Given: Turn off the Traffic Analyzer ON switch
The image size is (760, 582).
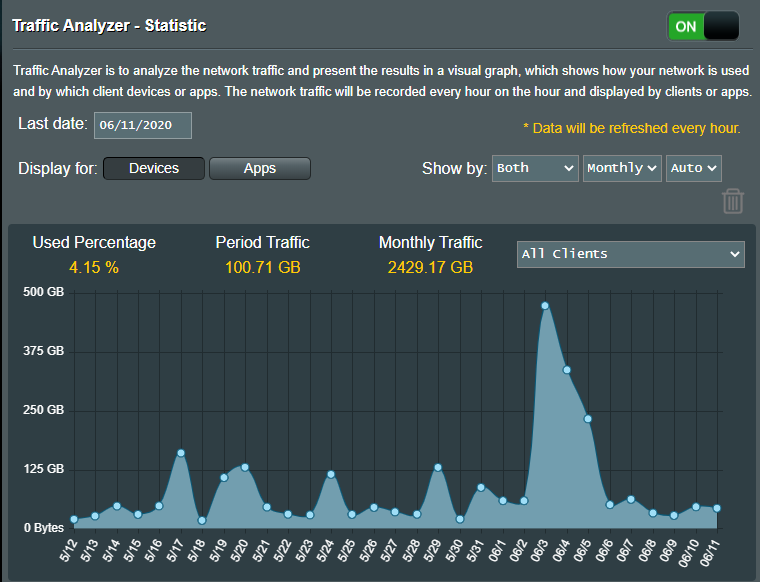Looking at the screenshot, I should tap(703, 26).
